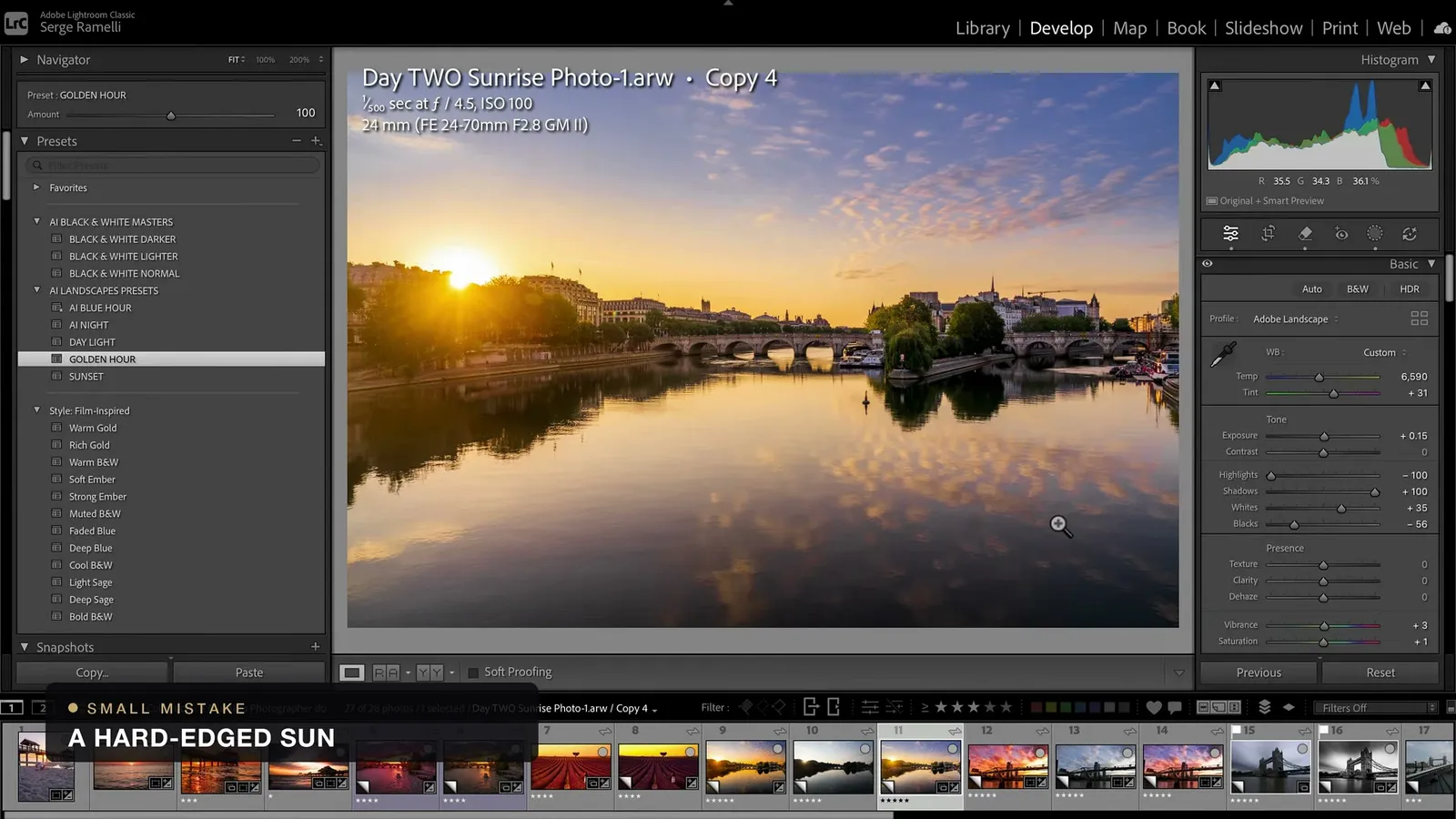Switch to Reference view R|A icon
The height and width of the screenshot is (819, 1456).
tap(386, 672)
